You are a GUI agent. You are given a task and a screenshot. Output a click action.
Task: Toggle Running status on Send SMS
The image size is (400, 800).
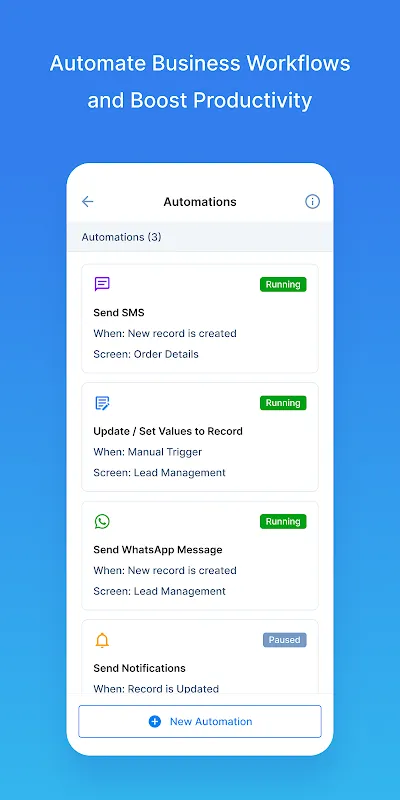point(283,284)
